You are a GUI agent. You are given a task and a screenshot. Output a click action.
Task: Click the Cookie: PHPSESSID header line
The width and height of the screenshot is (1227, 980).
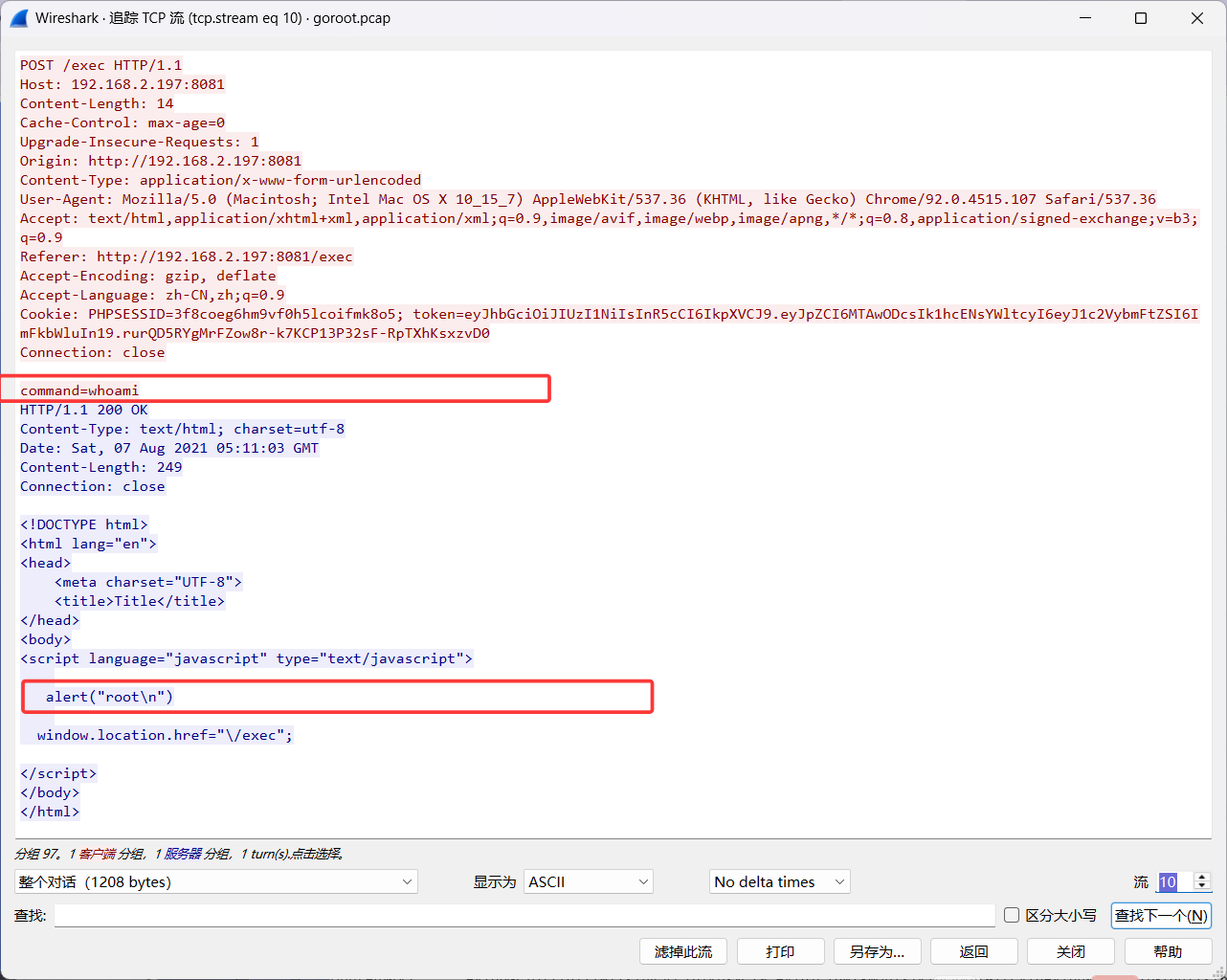point(609,323)
